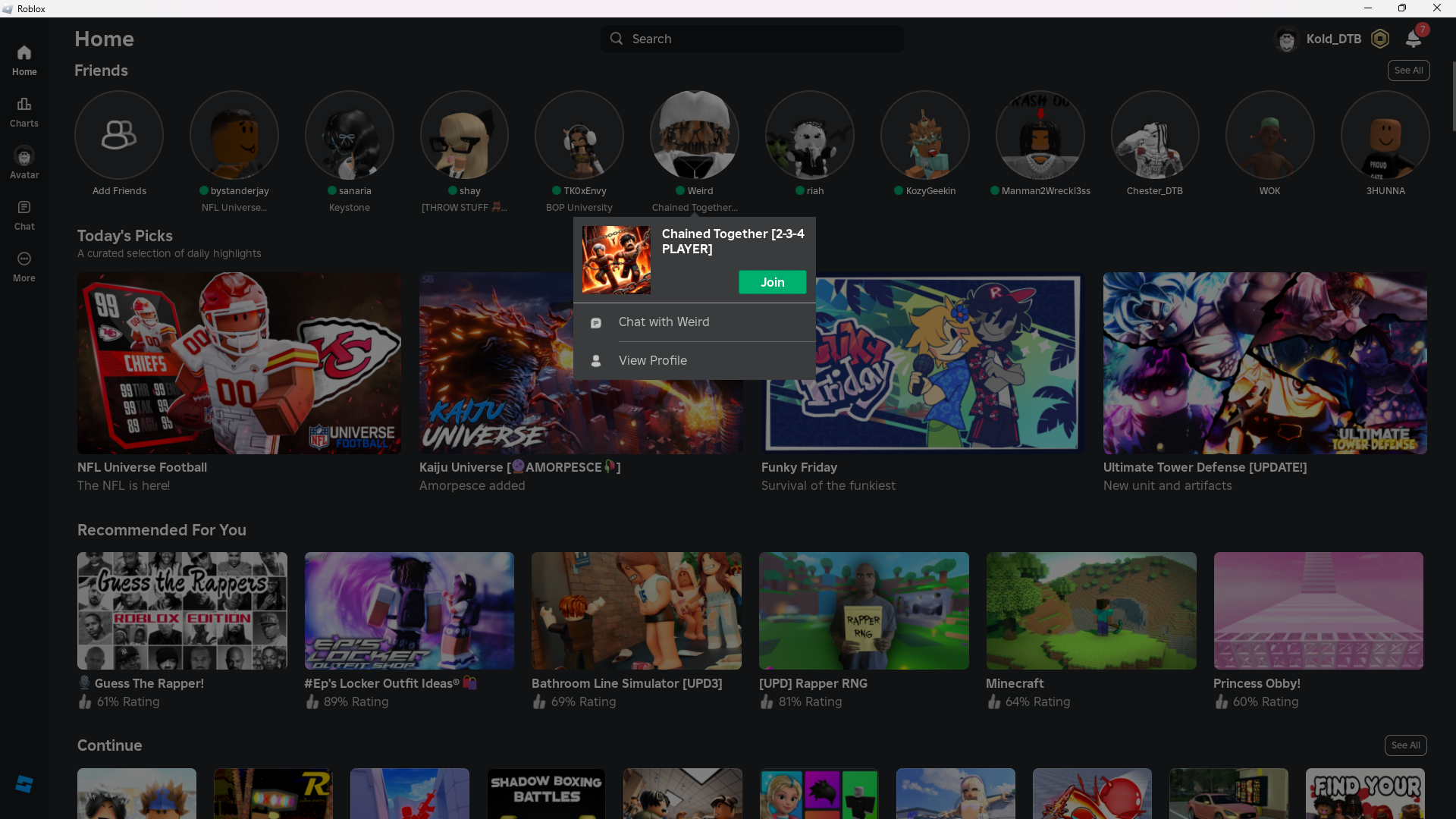The width and height of the screenshot is (1456, 819).
Task: Open NFL Universe Football thumbnail
Action: [240, 363]
